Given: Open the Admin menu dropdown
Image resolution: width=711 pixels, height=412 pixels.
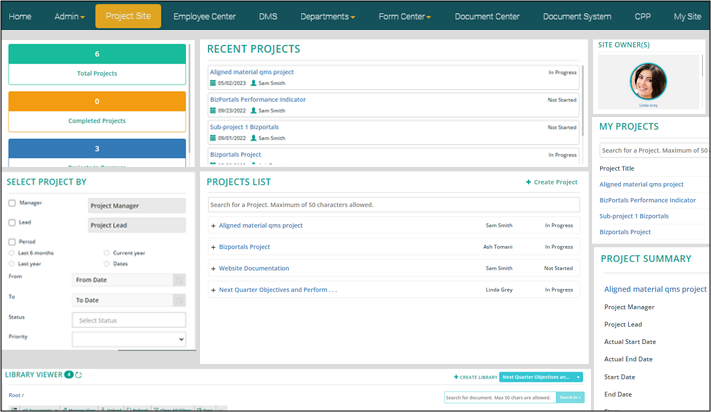Looking at the screenshot, I should pyautogui.click(x=69, y=17).
